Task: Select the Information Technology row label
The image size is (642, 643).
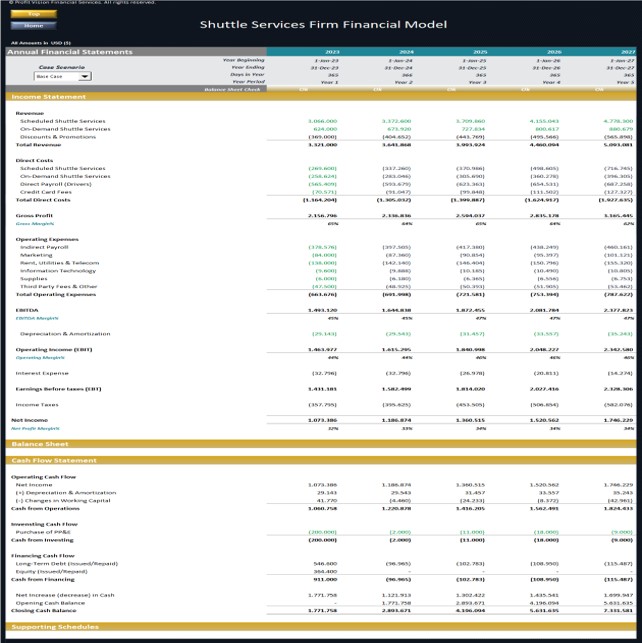Action: [58, 271]
